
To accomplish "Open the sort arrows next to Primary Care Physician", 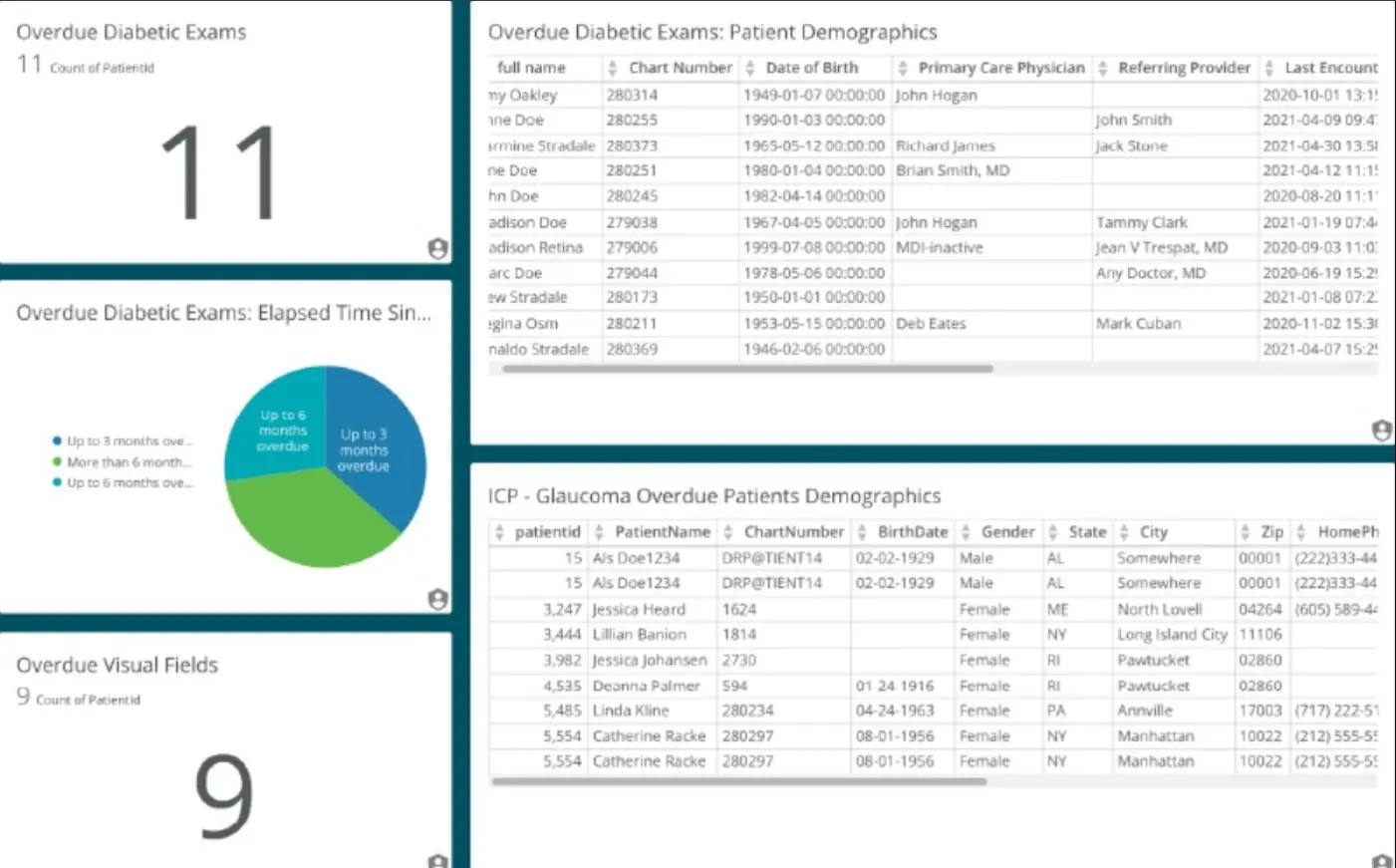I will click(x=901, y=68).
